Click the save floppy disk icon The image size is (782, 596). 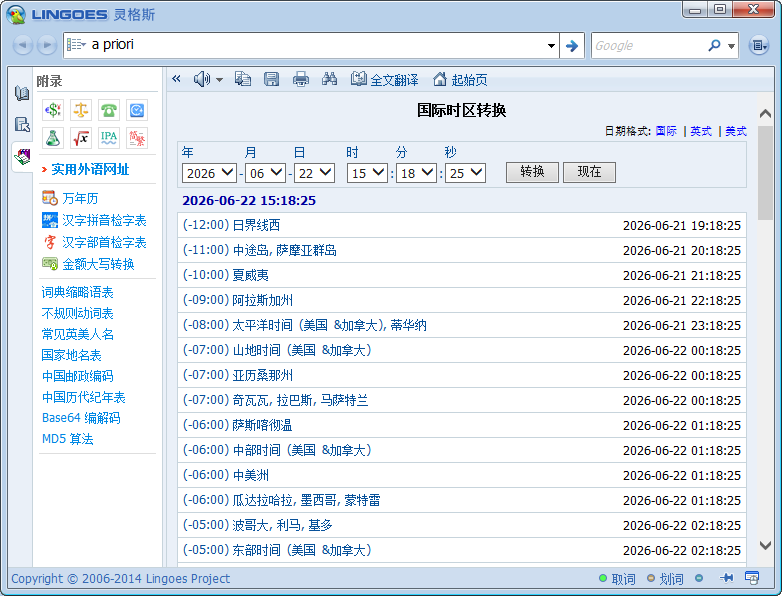[x=271, y=79]
